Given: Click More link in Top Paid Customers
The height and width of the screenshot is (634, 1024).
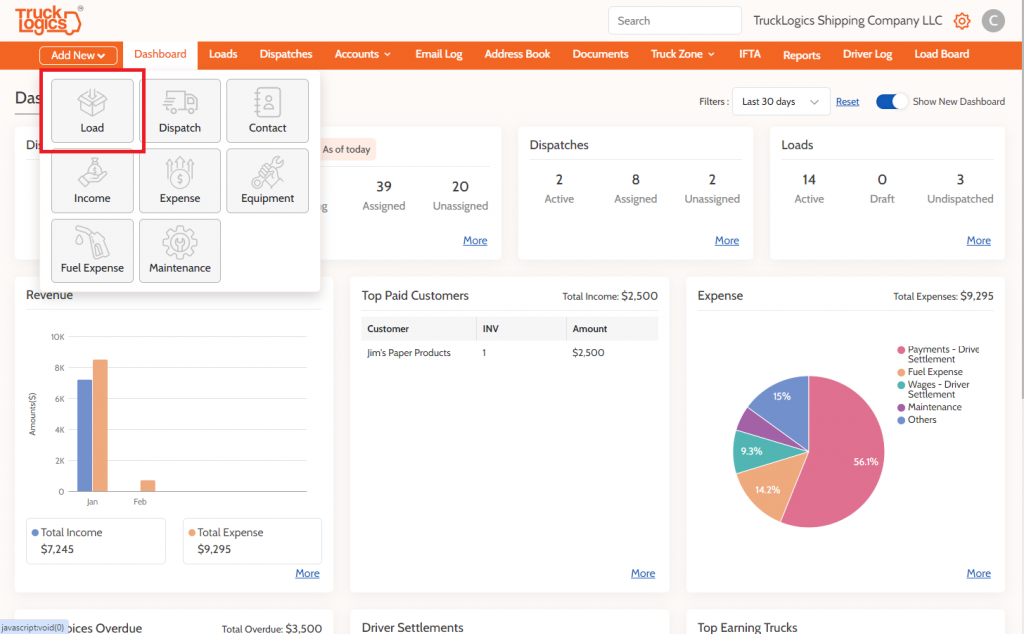Looking at the screenshot, I should coord(643,573).
